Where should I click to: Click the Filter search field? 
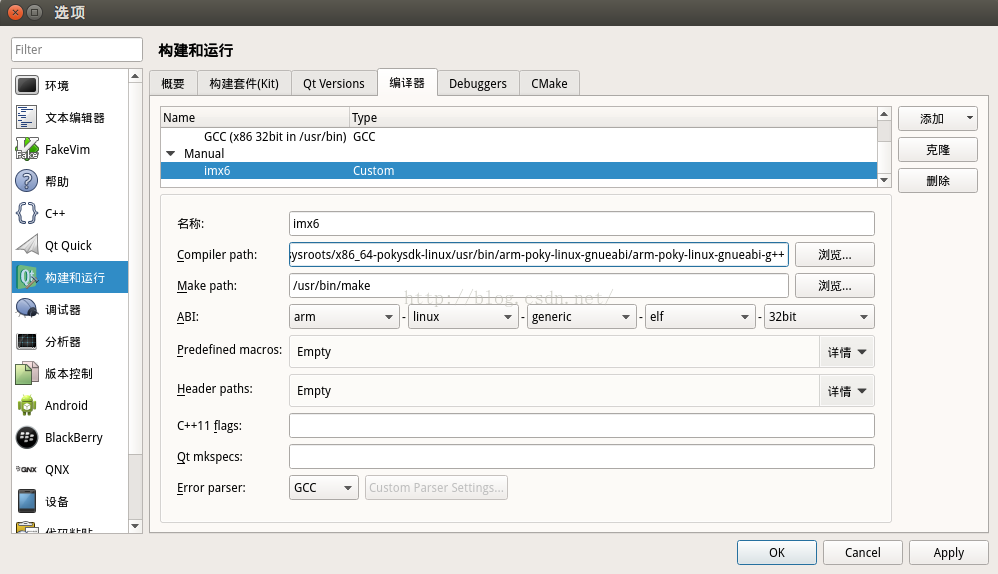coord(76,49)
